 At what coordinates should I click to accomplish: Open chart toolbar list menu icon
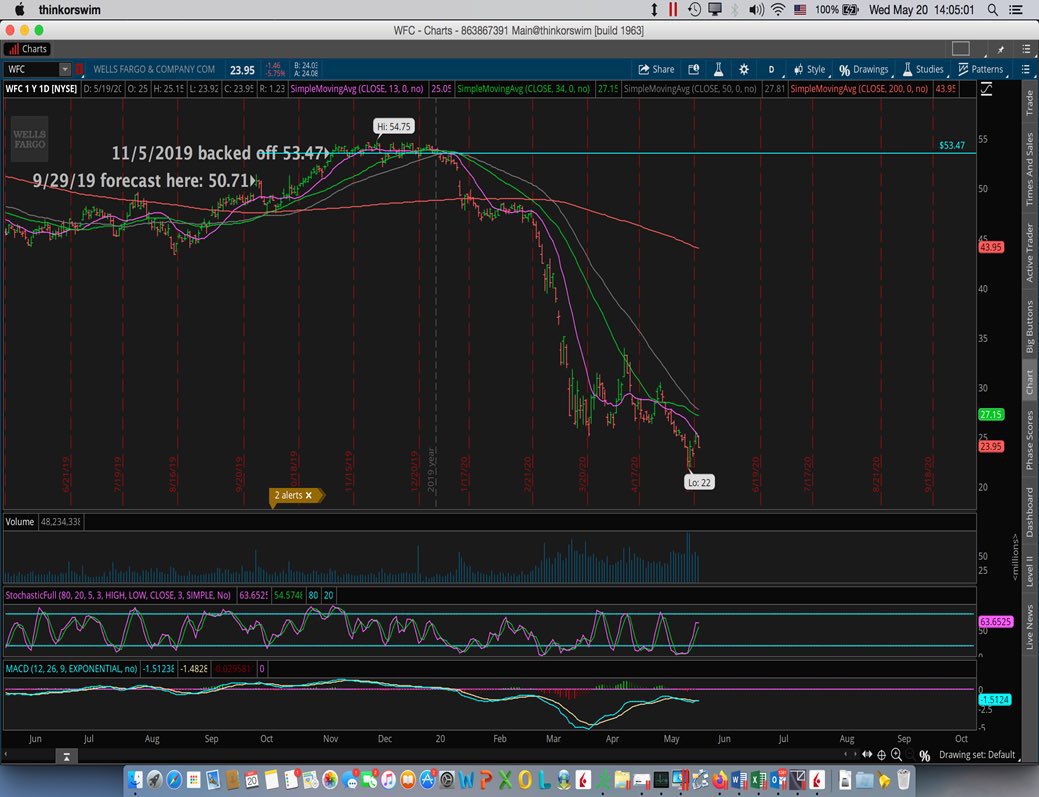pyautogui.click(x=1025, y=70)
